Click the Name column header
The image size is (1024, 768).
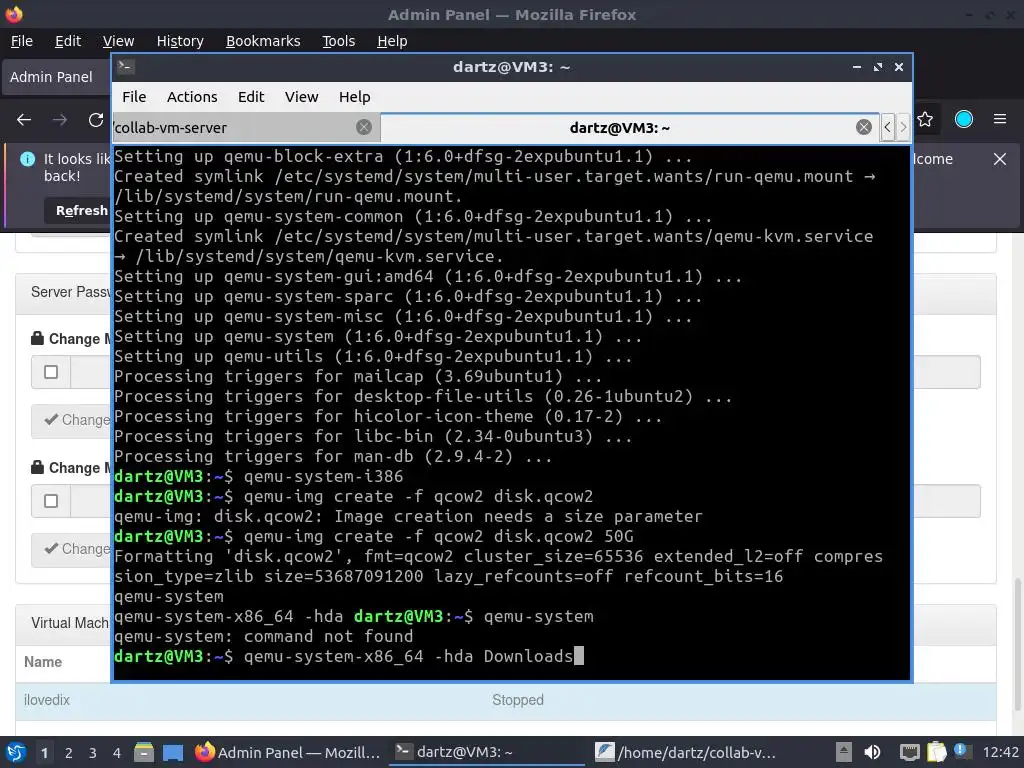tap(43, 662)
